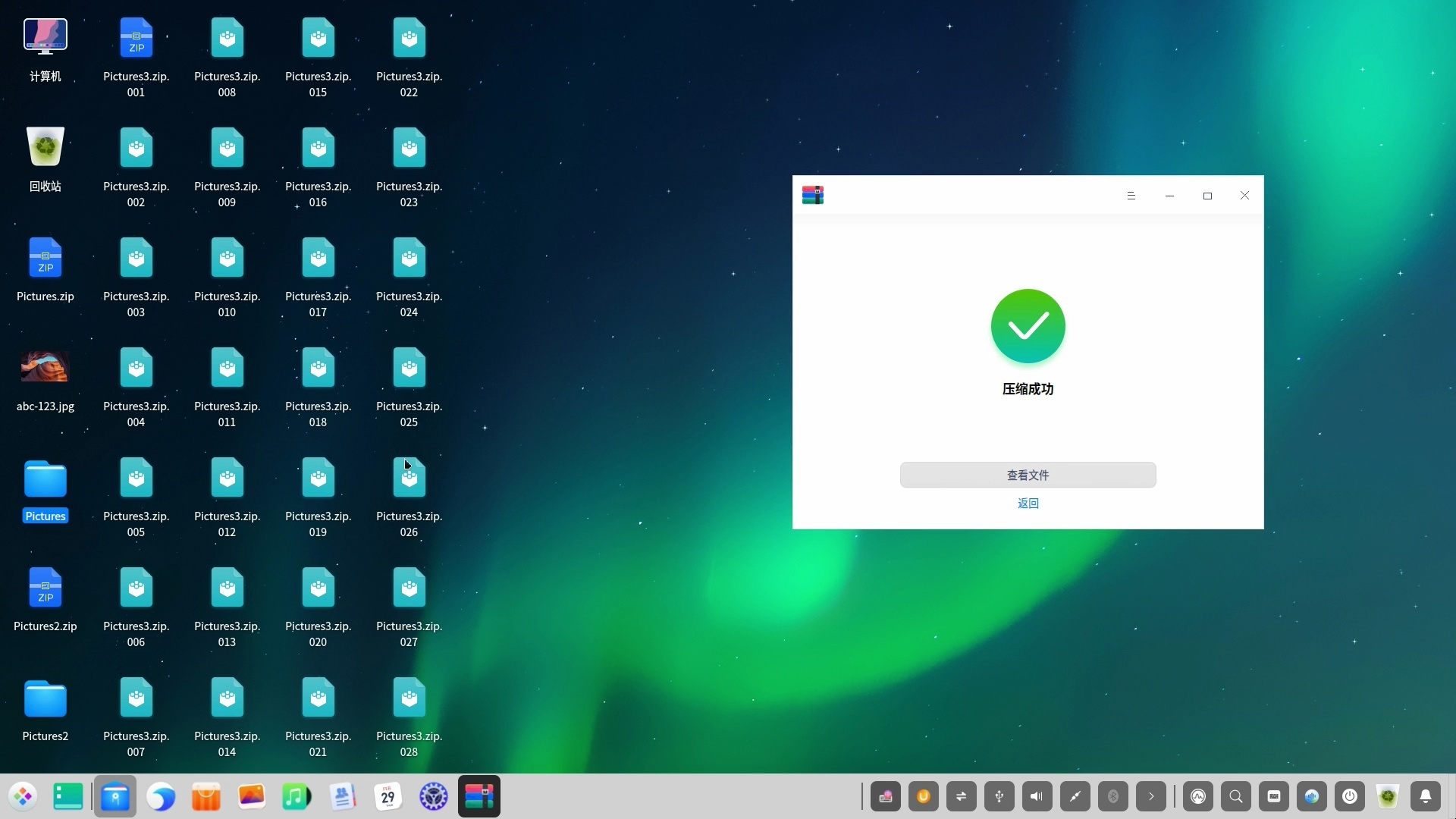Select Pictures3.zip.015 volume file
Viewport: 1456px width, 819px height.
click(x=318, y=58)
